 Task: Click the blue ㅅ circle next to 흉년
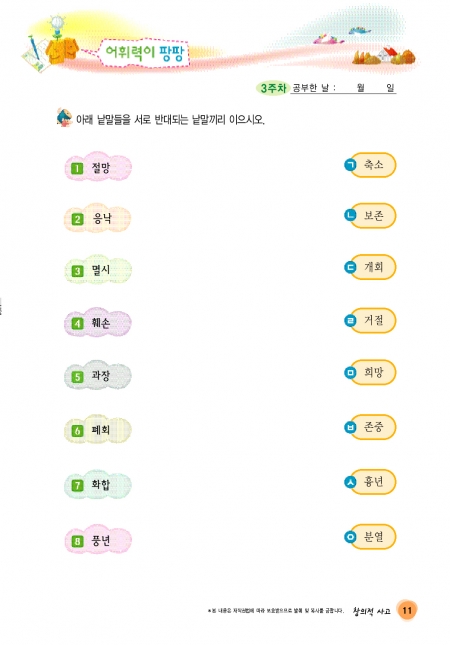350,481
